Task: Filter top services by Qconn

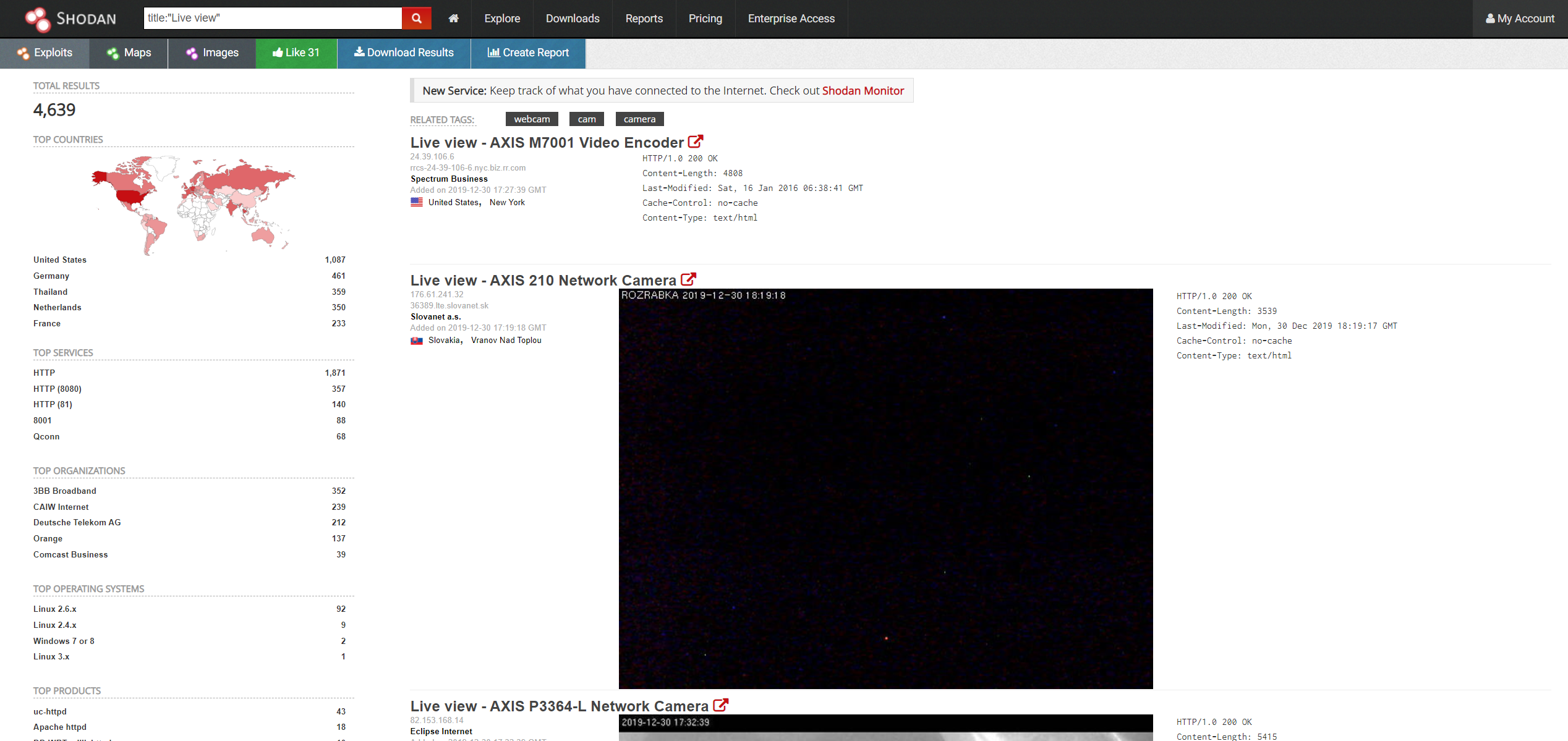Action: 47,436
